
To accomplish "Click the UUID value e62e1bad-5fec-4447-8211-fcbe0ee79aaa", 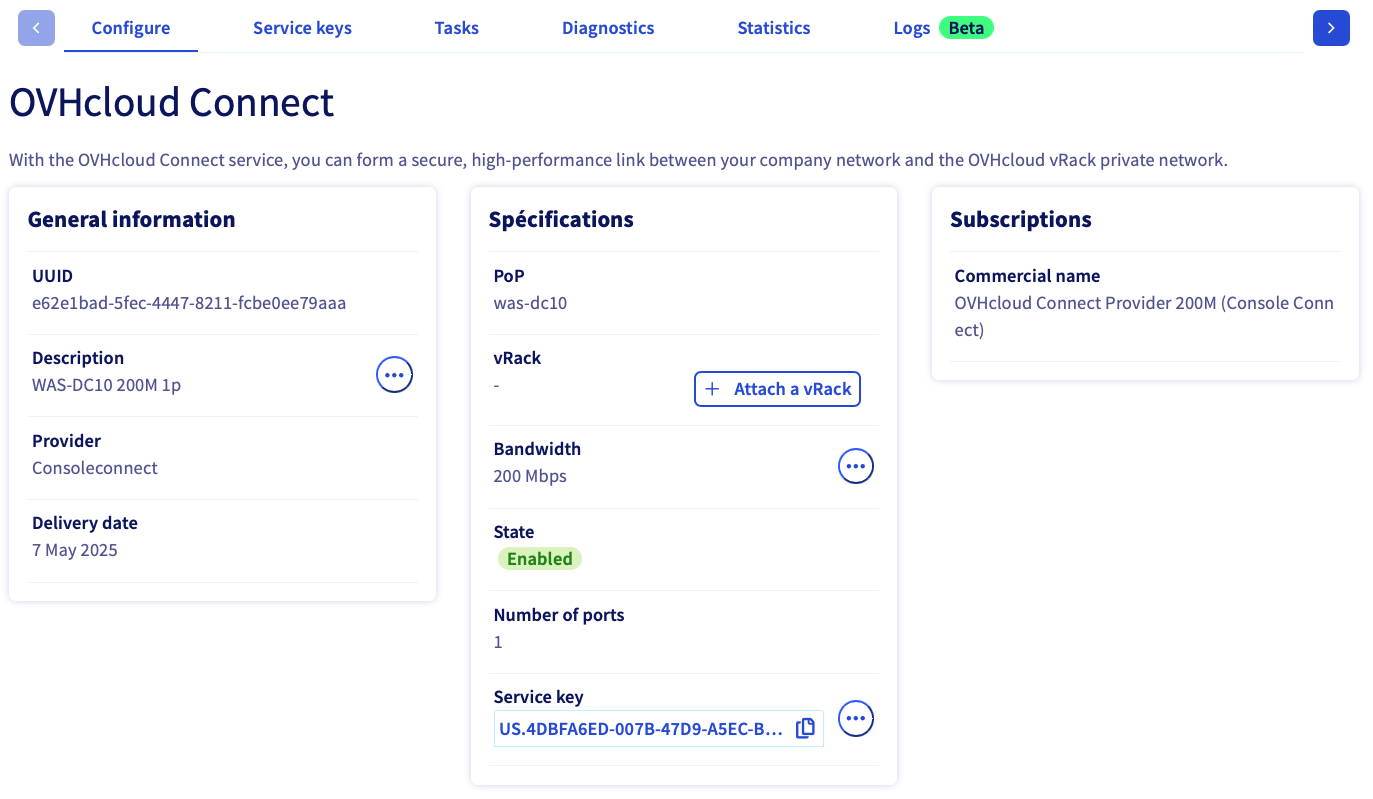I will coord(189,303).
